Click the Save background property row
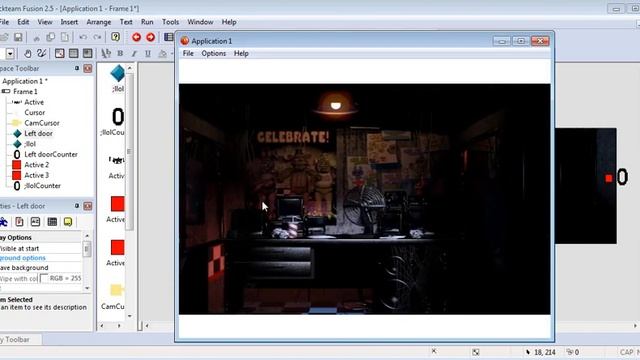Viewport: 640px width, 360px height. click(41, 268)
